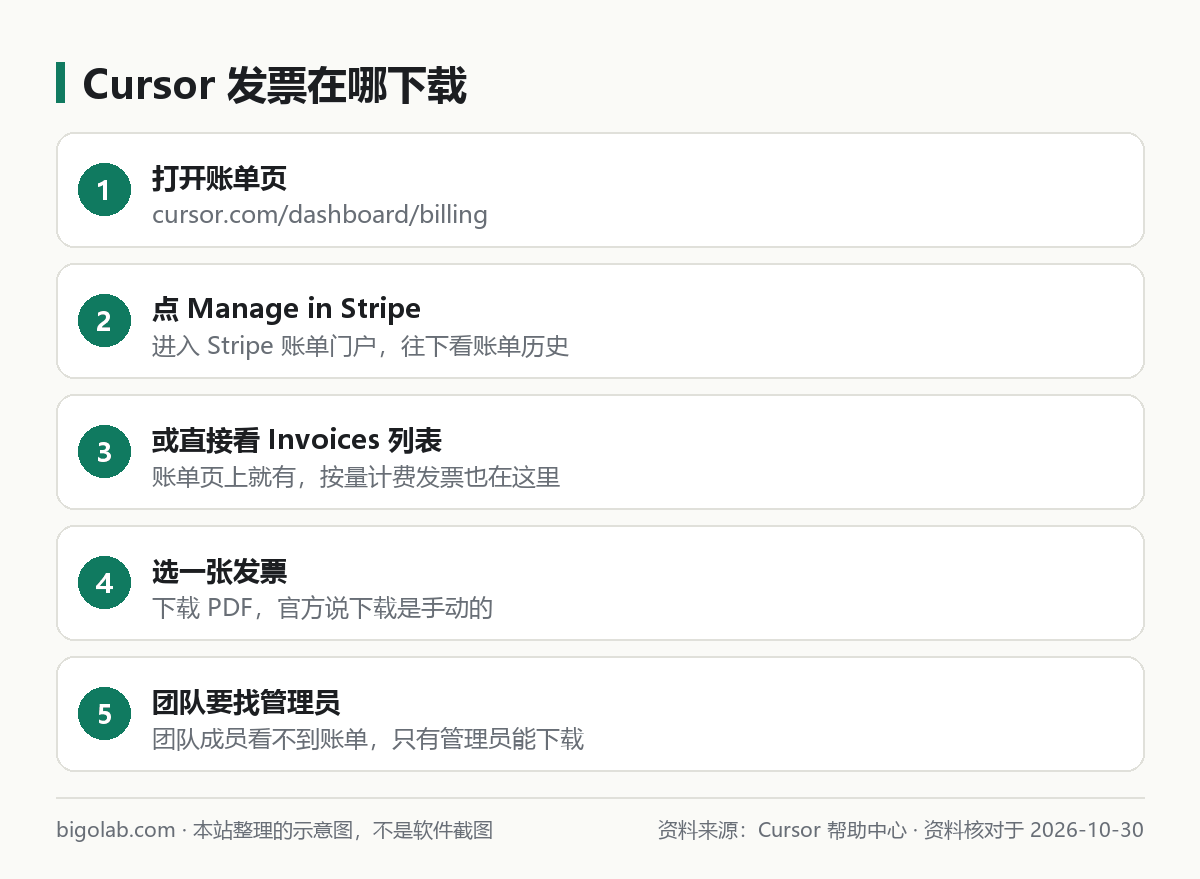
Task: Select the "或直接看 Invoices 列表" heading
Action: tap(297, 440)
